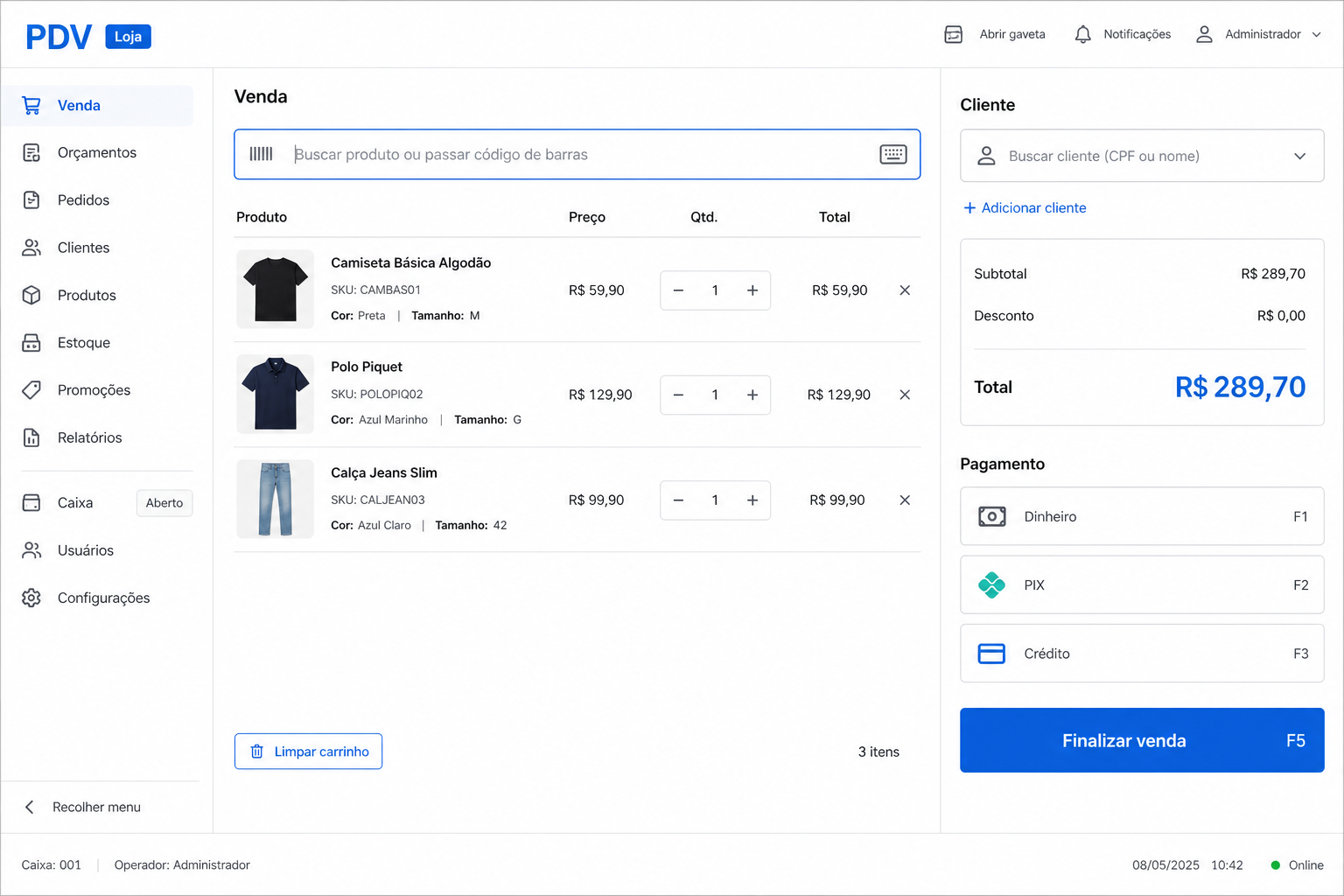Click the 3 itens counter
The image size is (1344, 896).
click(878, 752)
